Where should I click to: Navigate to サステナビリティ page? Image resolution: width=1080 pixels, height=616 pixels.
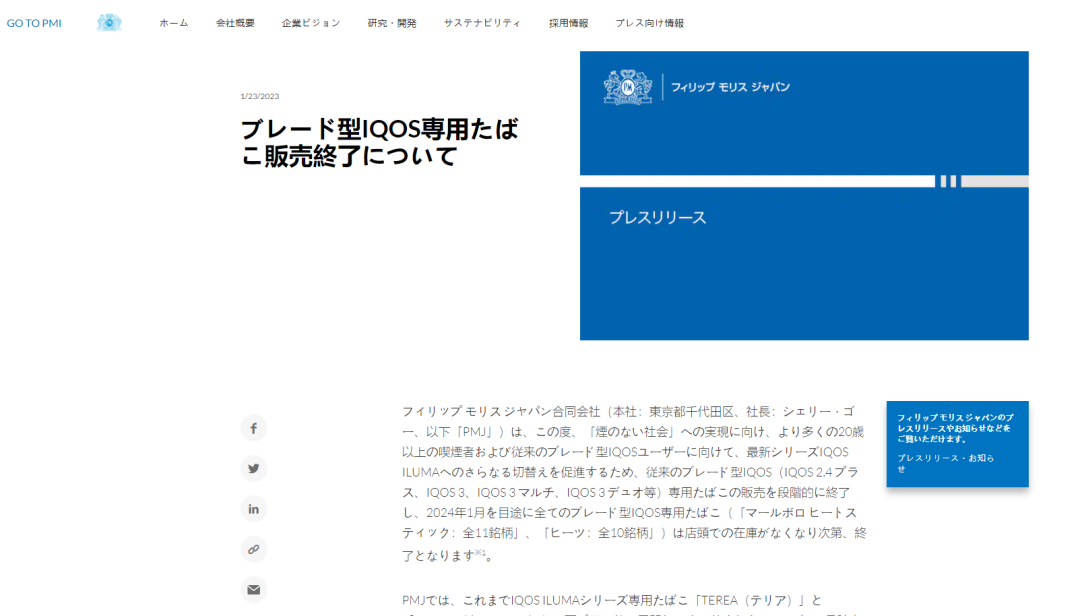pos(482,23)
